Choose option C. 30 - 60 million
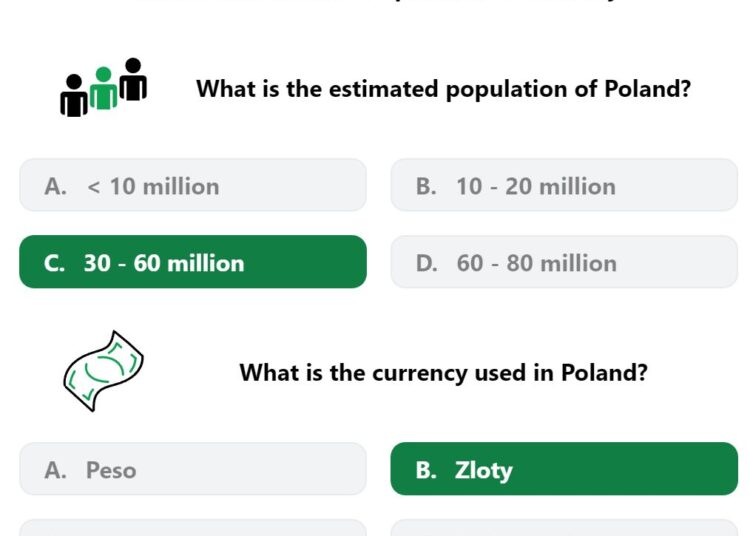The width and height of the screenshot is (750, 536). tap(193, 262)
